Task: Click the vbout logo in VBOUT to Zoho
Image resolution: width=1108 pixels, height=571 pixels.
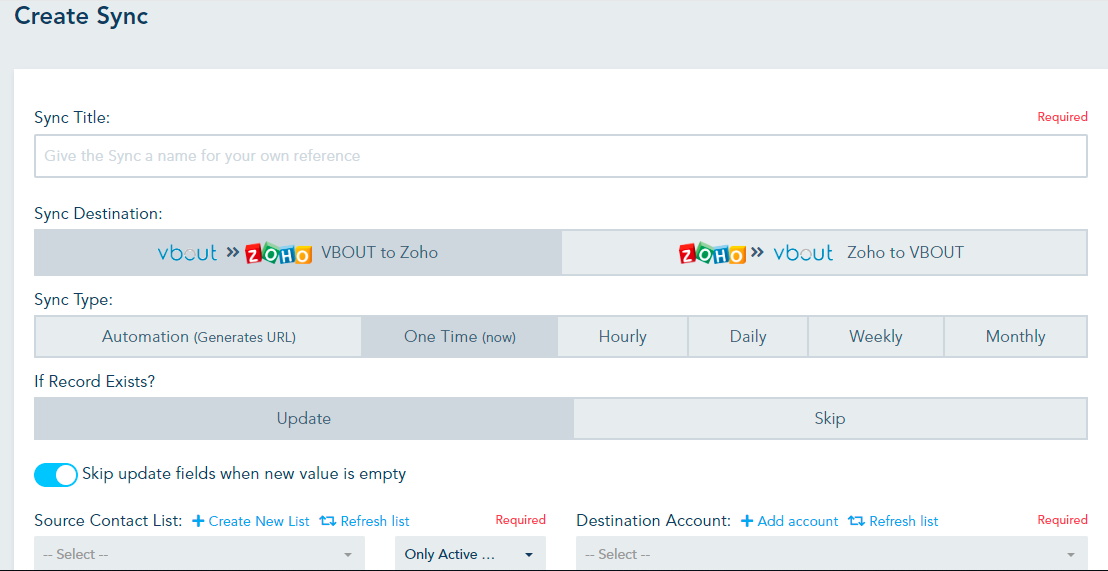Action: [187, 253]
